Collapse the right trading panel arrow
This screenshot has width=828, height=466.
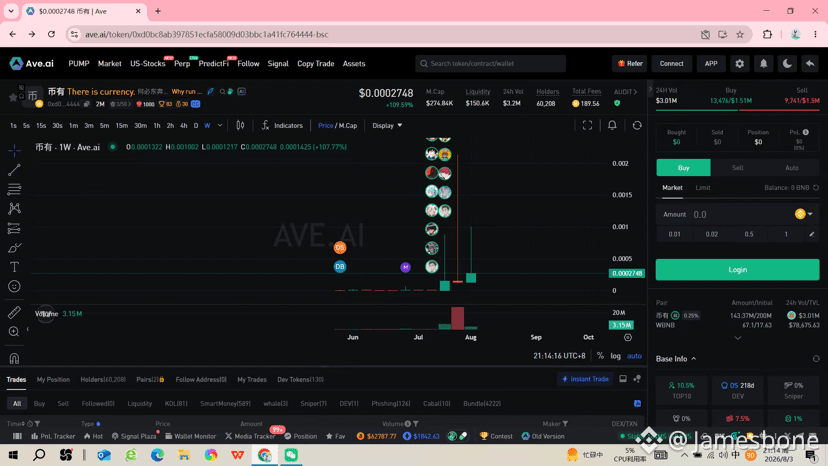[650, 89]
